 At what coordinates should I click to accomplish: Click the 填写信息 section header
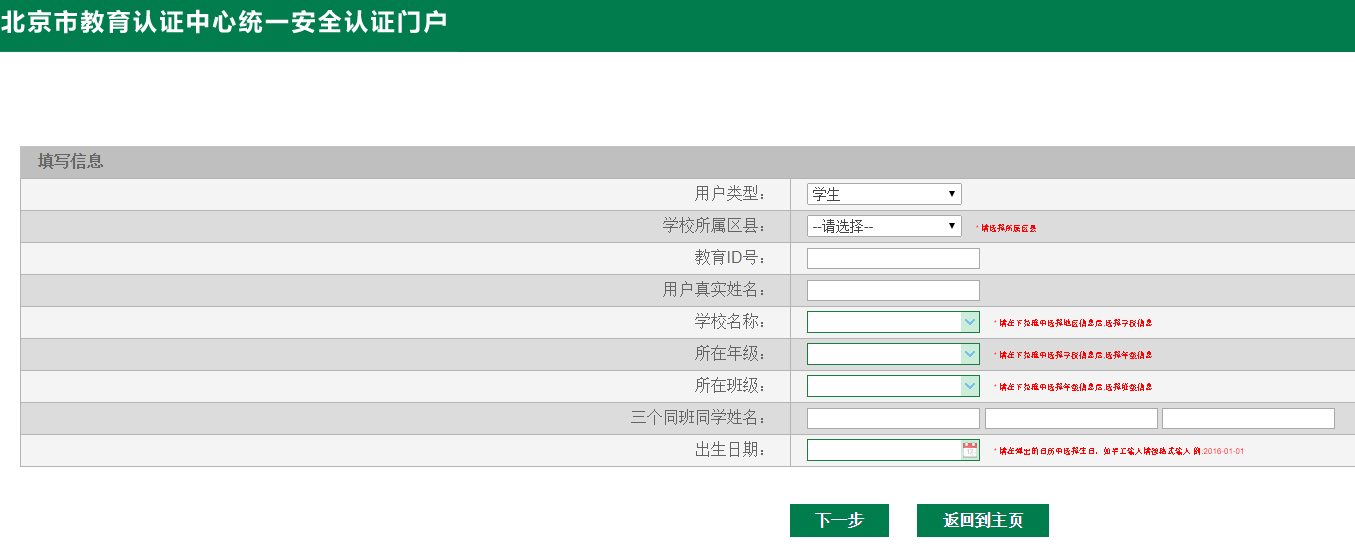pyautogui.click(x=71, y=161)
